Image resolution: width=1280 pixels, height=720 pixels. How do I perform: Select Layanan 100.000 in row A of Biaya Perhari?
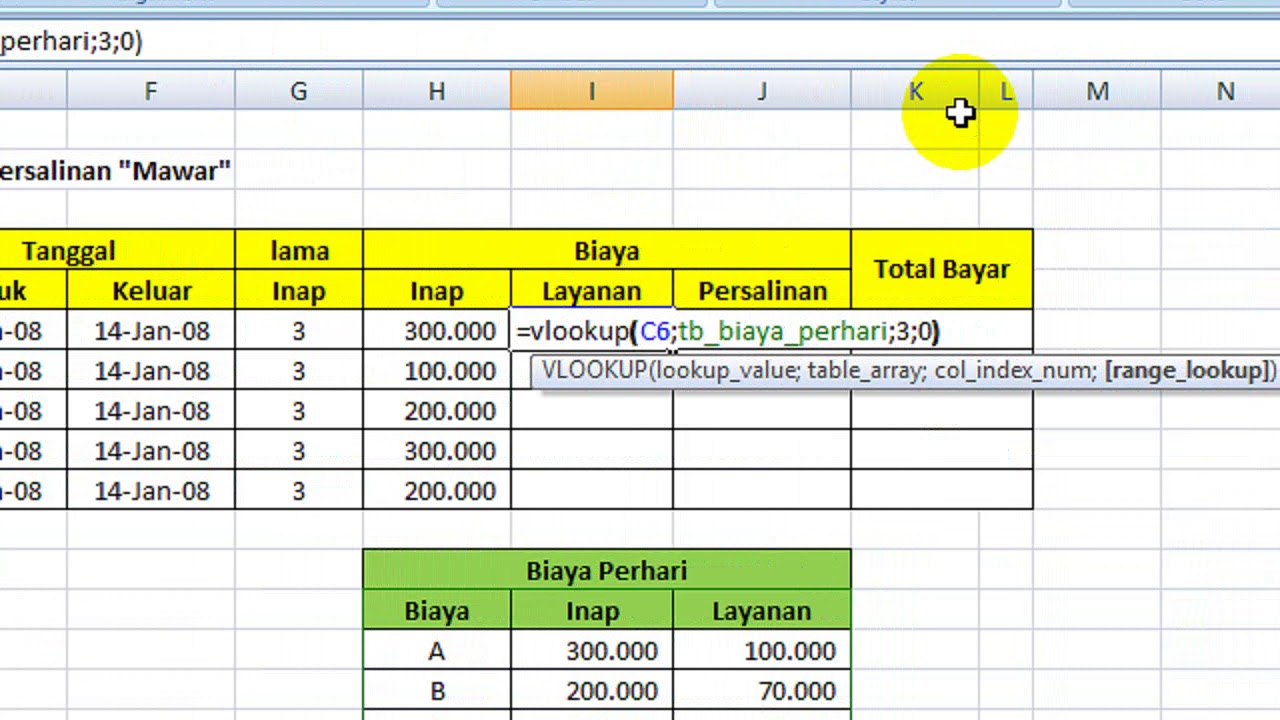coord(762,650)
